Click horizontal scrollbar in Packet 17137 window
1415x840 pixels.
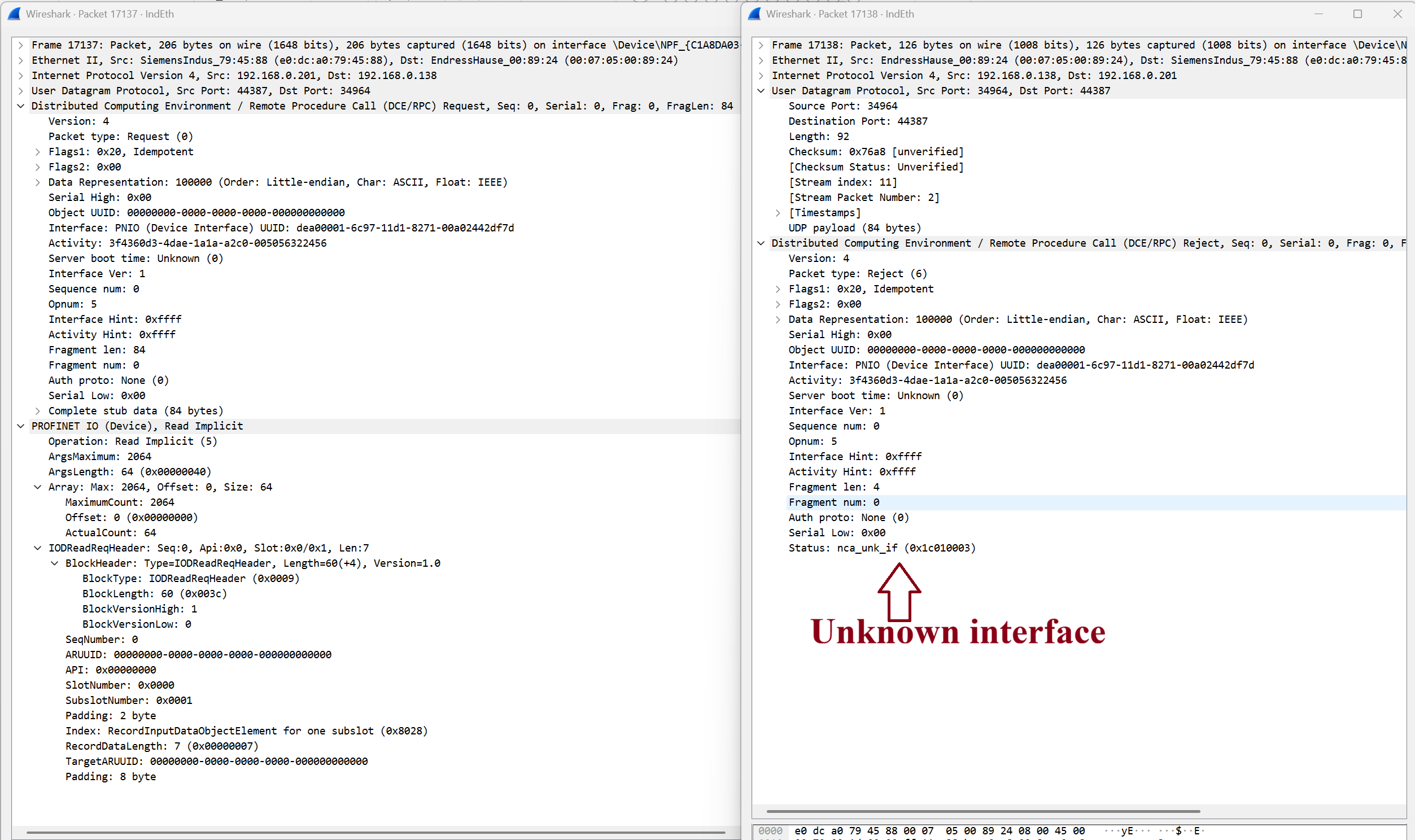(376, 833)
